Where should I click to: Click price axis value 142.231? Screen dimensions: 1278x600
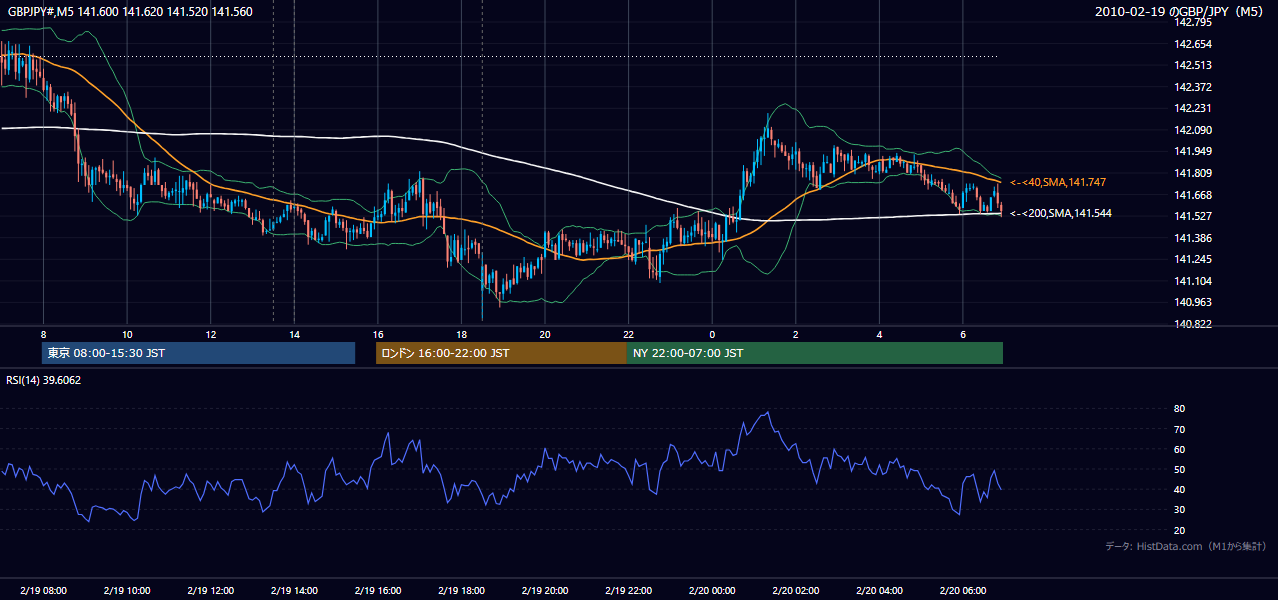click(1192, 108)
